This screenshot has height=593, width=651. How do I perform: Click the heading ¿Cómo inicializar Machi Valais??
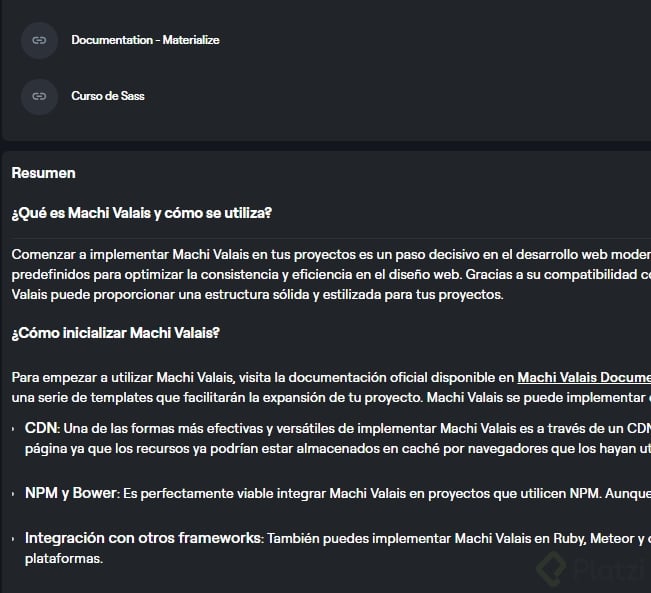(x=116, y=333)
